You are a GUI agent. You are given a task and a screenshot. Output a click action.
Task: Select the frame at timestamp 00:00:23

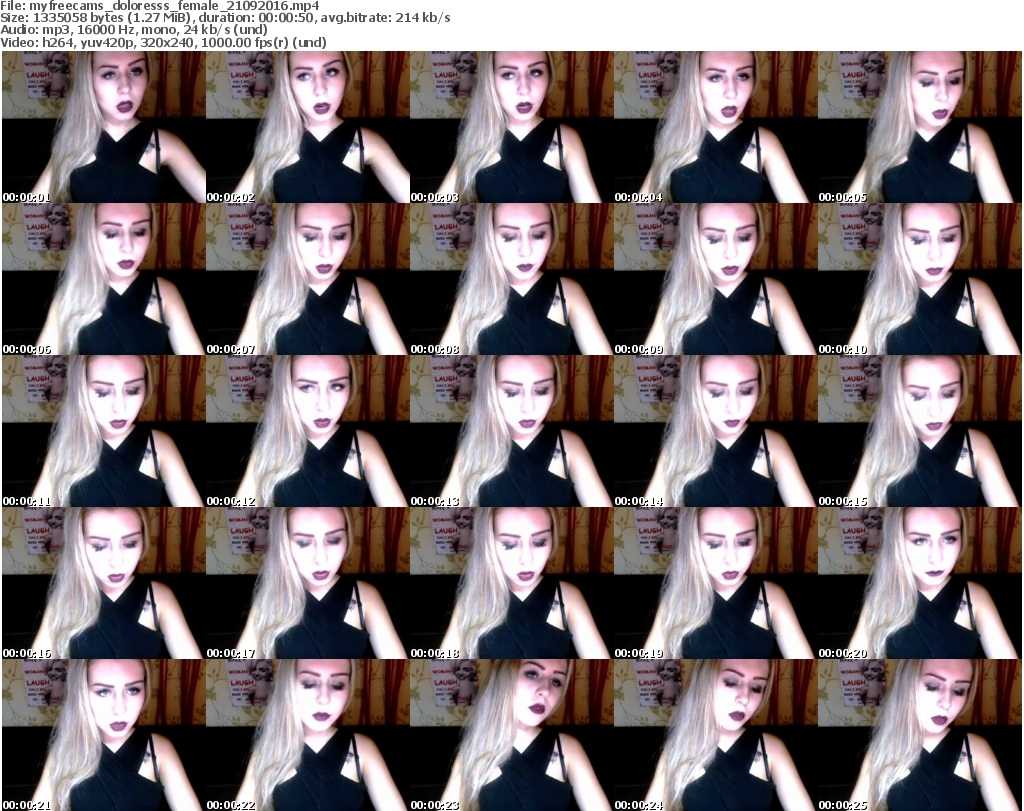coord(511,735)
